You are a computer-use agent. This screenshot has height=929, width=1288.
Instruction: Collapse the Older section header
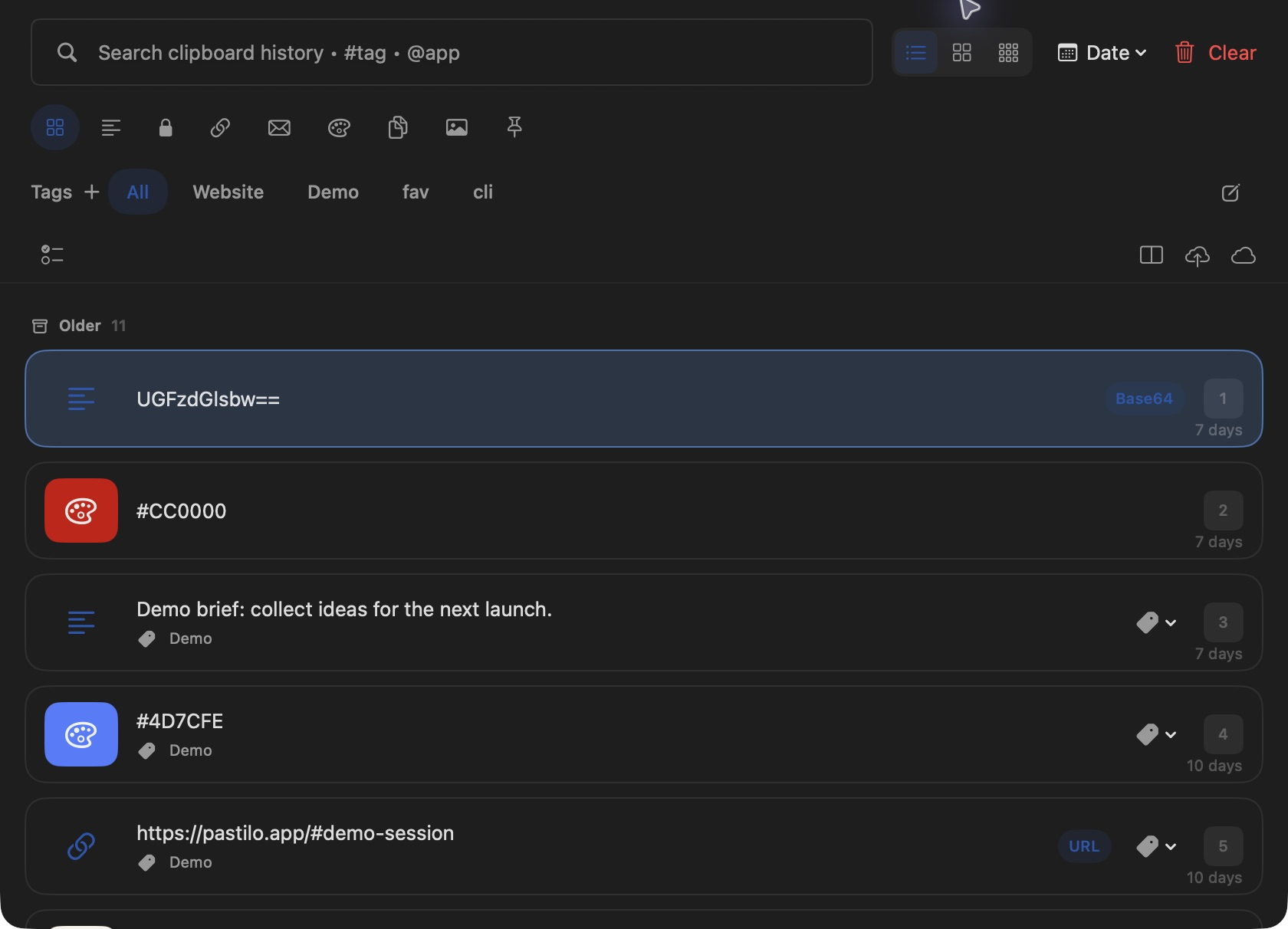(79, 326)
